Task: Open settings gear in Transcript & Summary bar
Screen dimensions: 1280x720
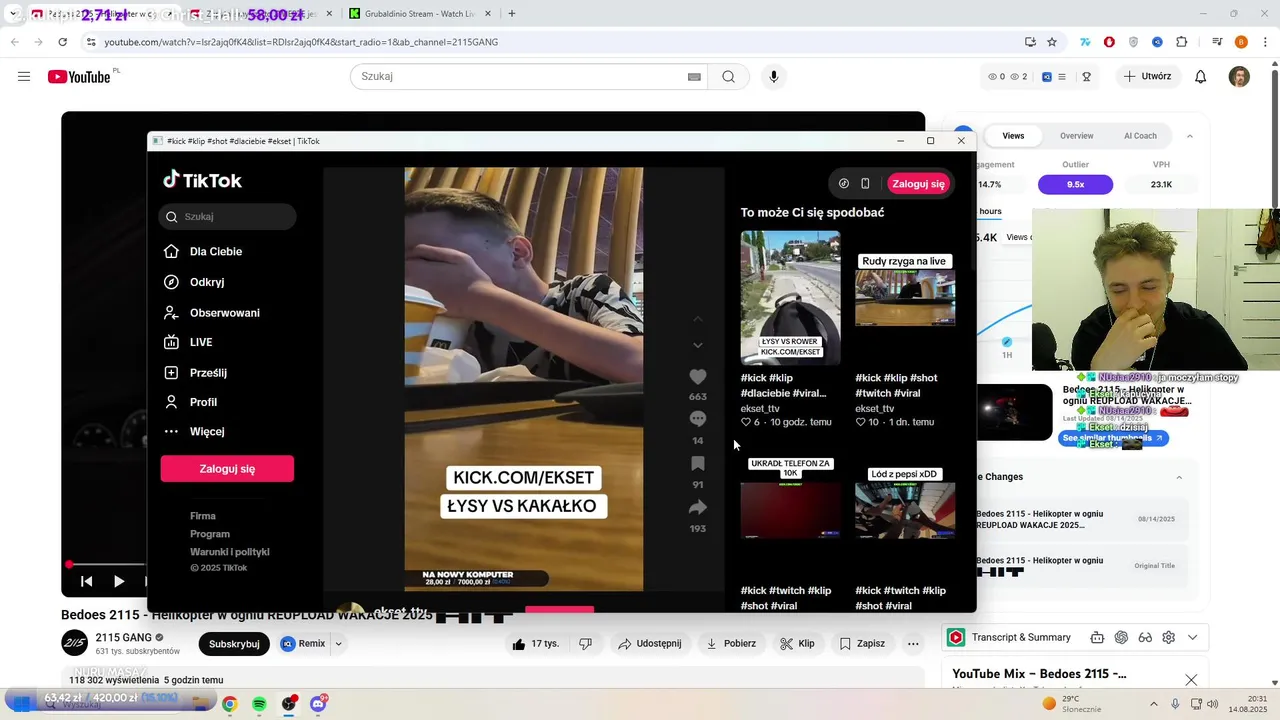Action: point(1168,637)
